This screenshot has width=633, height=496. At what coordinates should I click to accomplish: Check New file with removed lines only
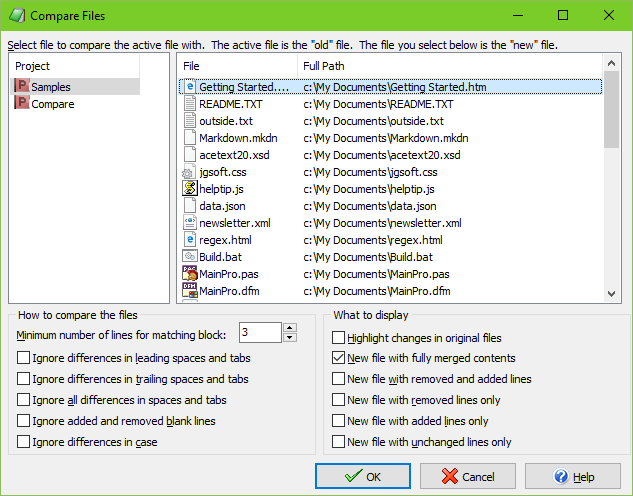click(338, 400)
